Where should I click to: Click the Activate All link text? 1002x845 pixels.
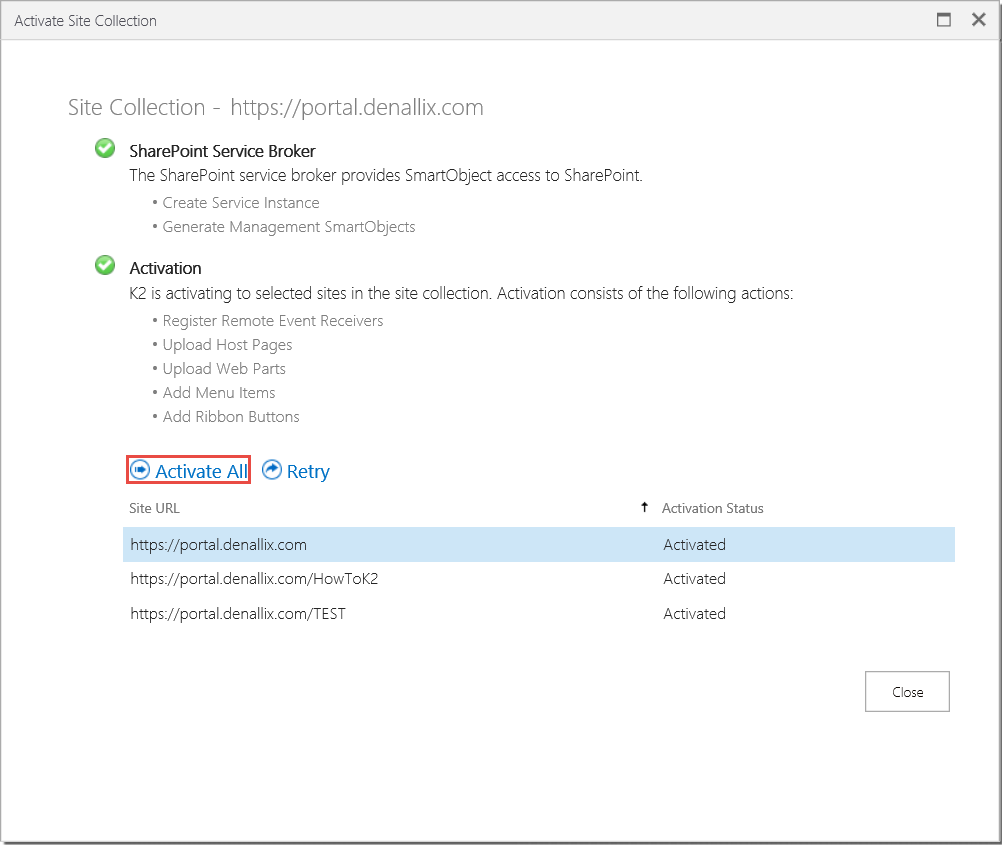(x=201, y=472)
